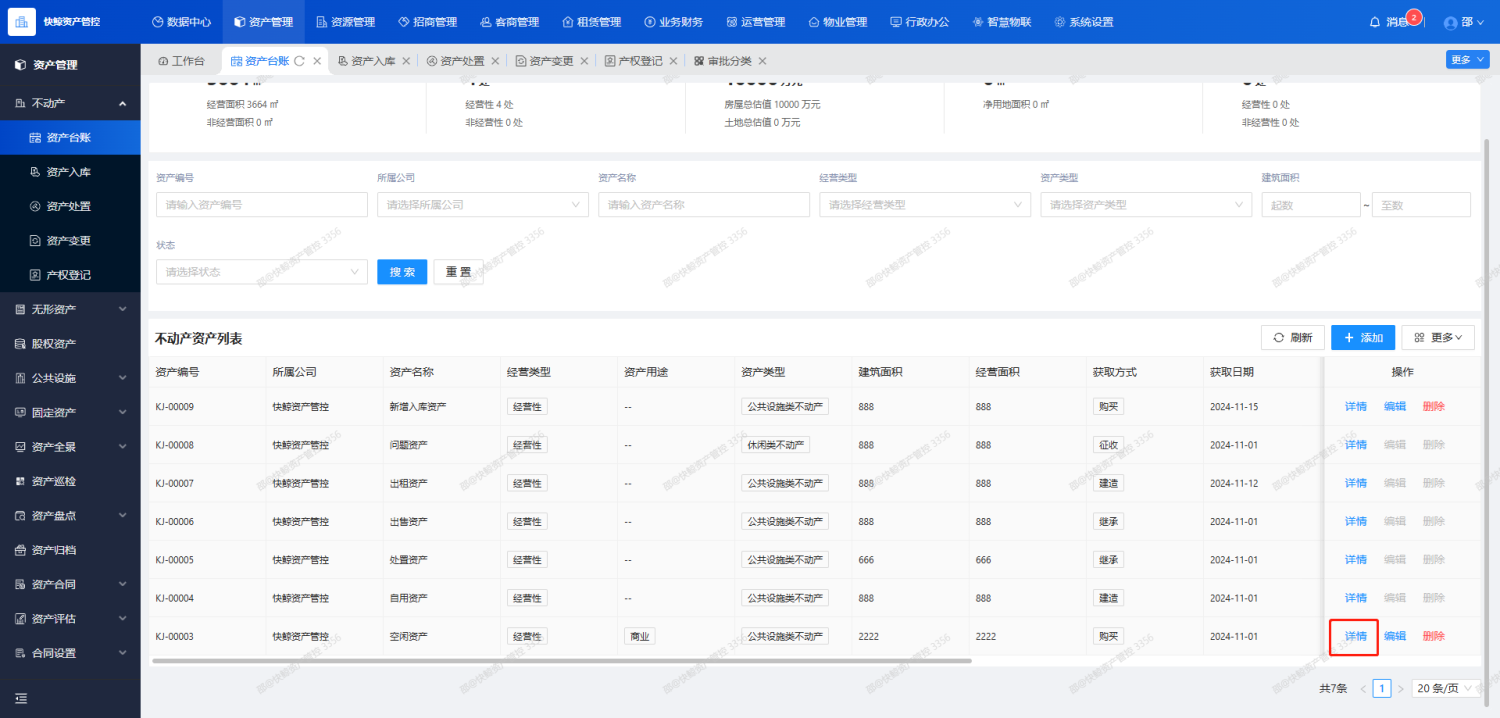Expand the 资产评估 sidebar group
1500x718 pixels.
coord(70,619)
